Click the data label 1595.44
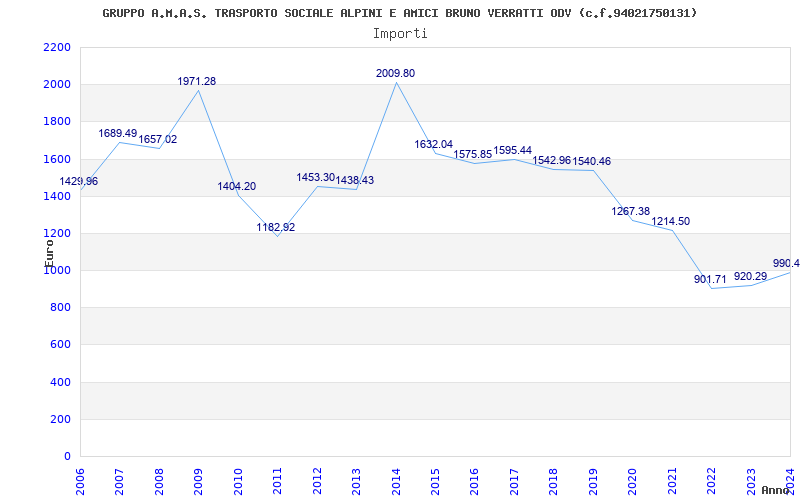 click(x=512, y=151)
